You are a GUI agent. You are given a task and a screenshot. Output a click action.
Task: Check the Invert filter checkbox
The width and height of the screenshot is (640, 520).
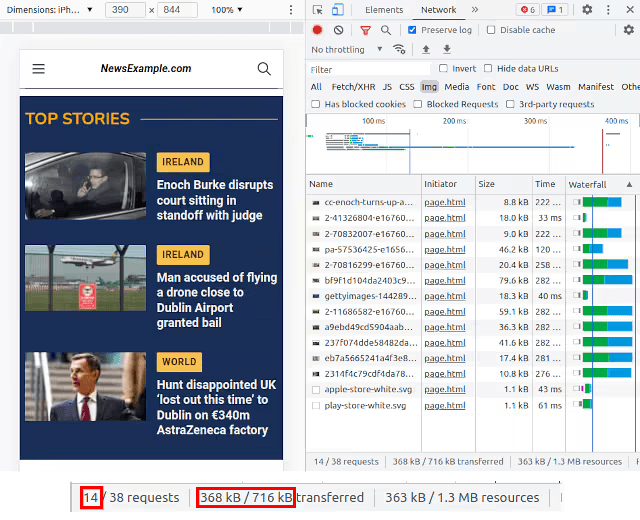click(x=443, y=69)
